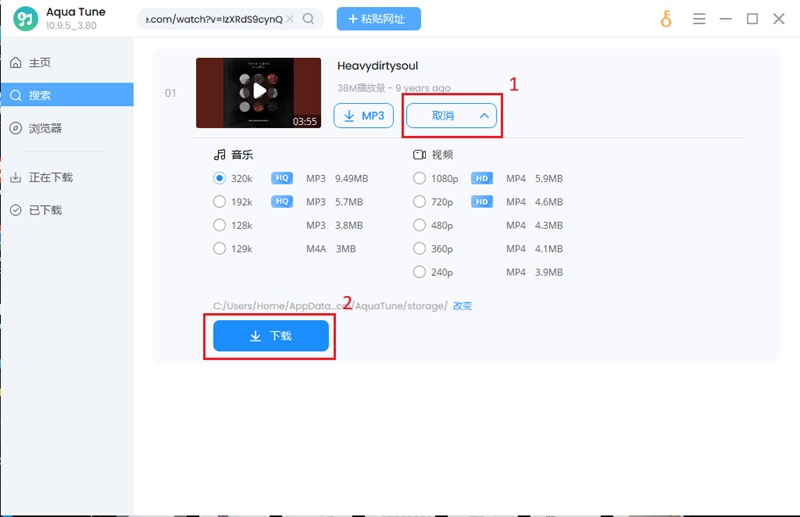Click the 音乐 music section header icon
Viewport: 800px width, 517px height.
[x=220, y=155]
